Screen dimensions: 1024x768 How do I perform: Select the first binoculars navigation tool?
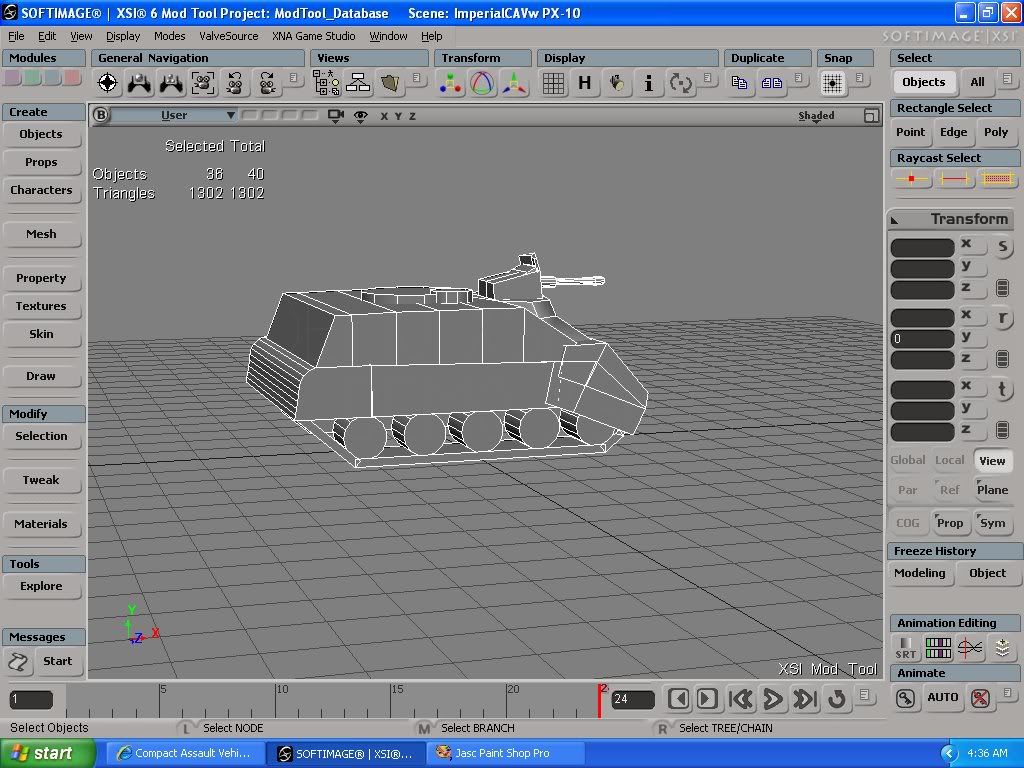pyautogui.click(x=139, y=83)
